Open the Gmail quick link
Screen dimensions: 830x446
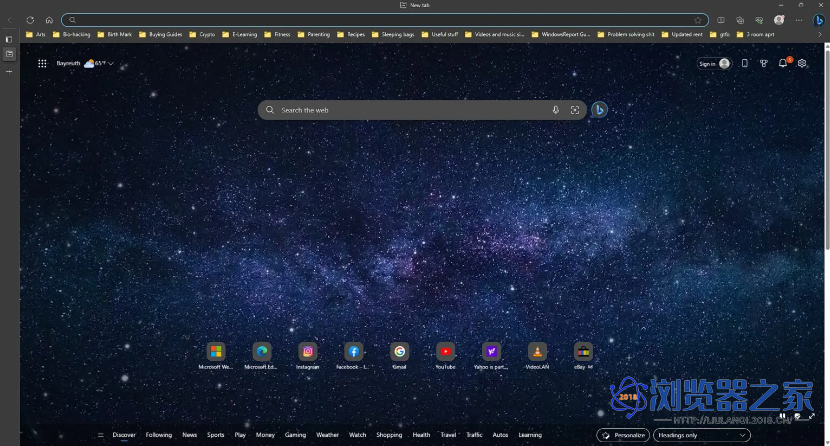(400, 356)
